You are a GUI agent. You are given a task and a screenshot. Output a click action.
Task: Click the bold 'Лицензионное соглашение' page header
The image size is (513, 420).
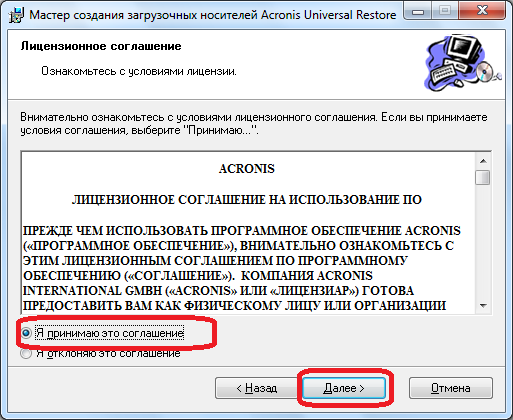click(101, 46)
